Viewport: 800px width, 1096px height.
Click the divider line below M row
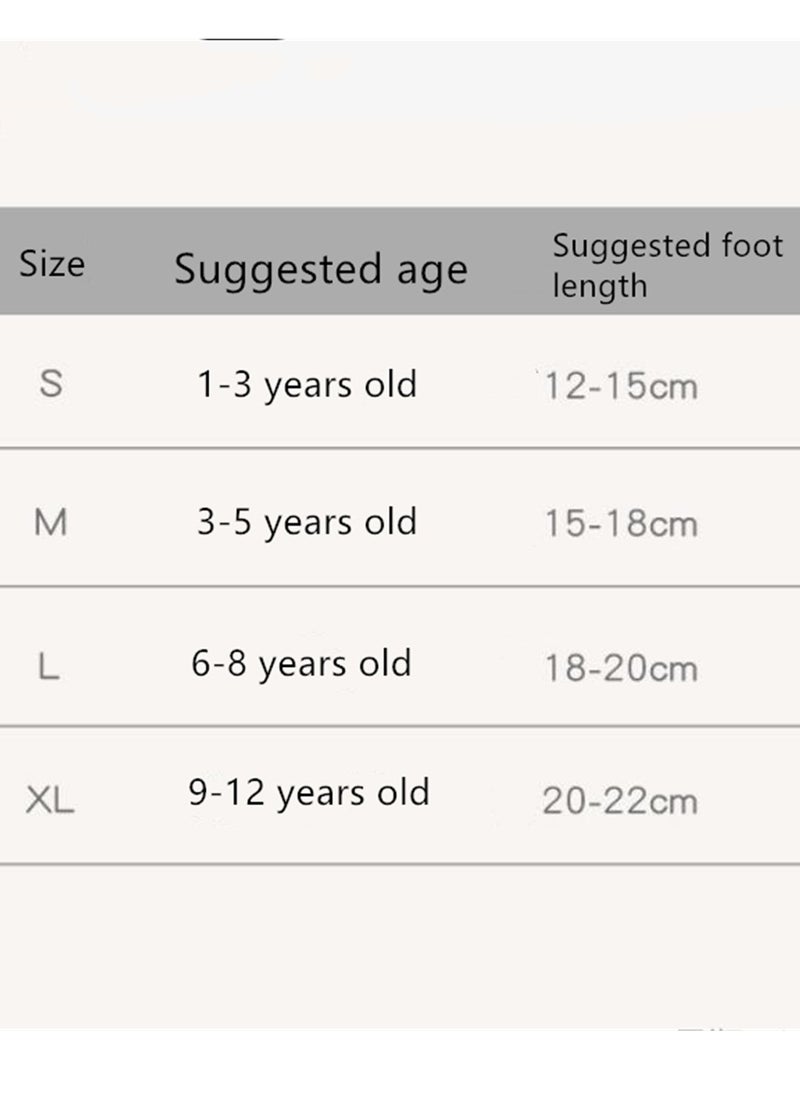click(400, 586)
